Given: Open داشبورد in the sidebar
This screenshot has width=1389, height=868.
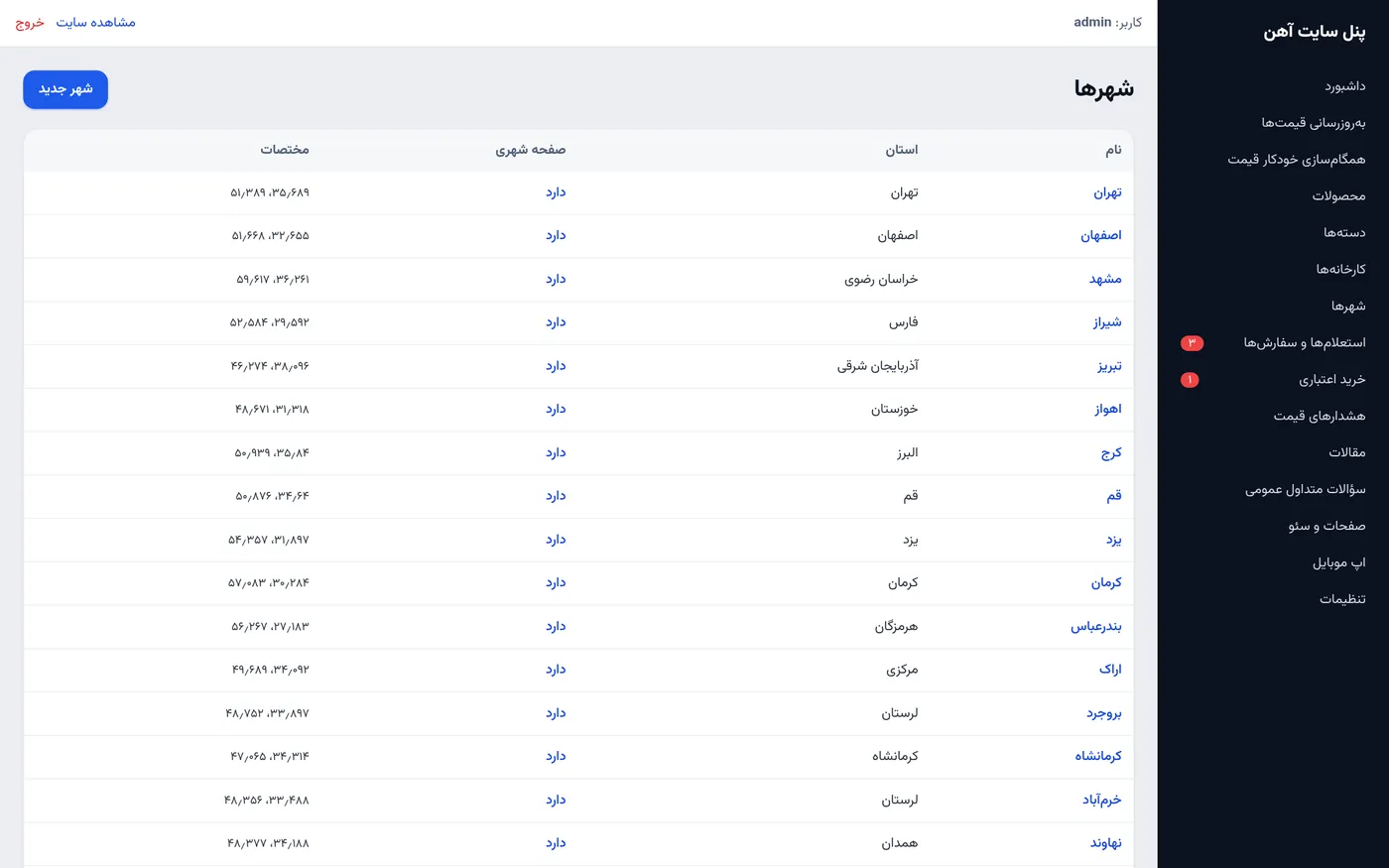Looking at the screenshot, I should tap(1344, 86).
